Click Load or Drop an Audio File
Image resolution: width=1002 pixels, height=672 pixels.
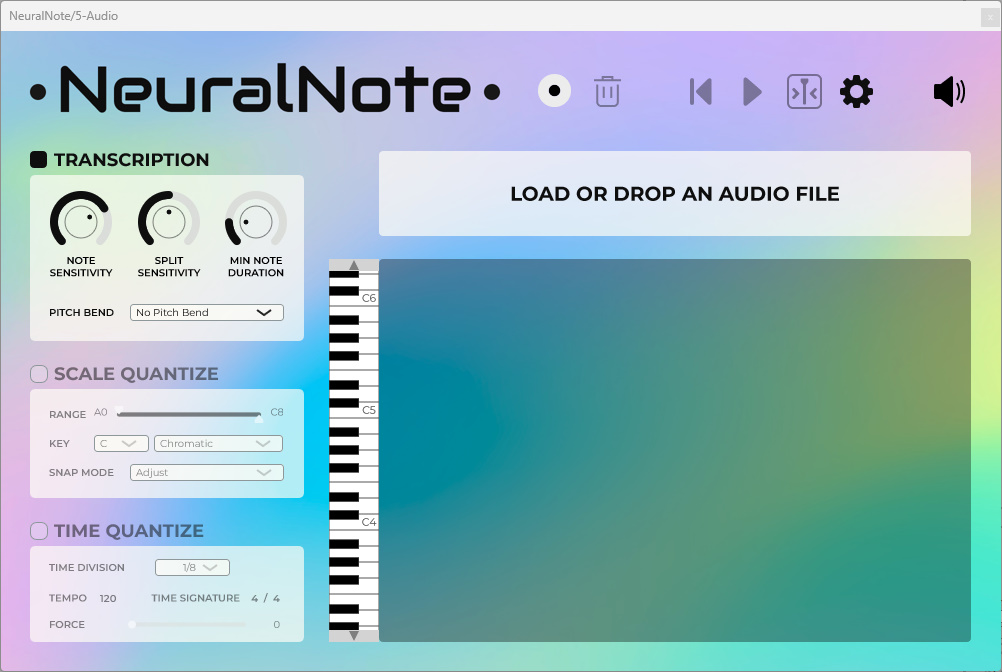pos(674,194)
